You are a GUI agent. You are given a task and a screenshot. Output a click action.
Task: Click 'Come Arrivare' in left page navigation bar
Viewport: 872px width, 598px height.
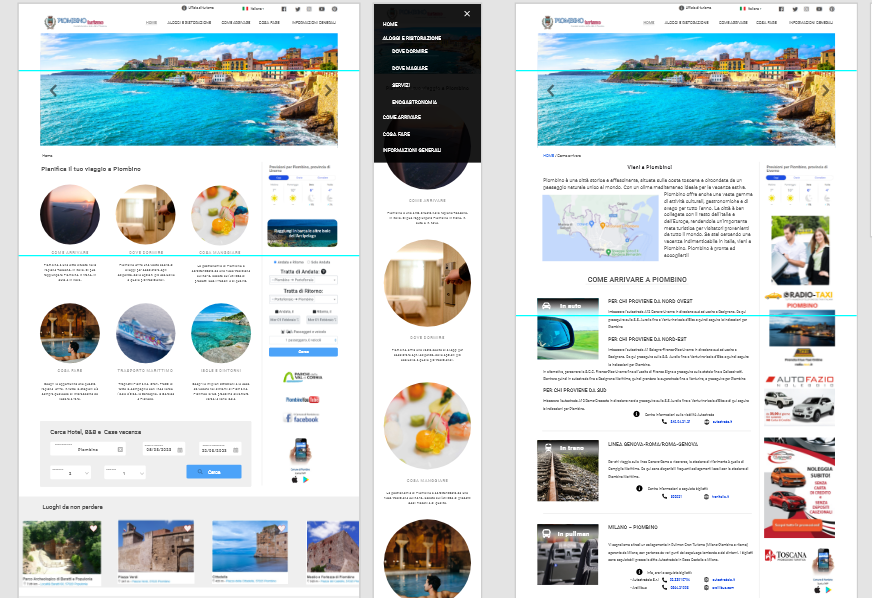(x=233, y=21)
